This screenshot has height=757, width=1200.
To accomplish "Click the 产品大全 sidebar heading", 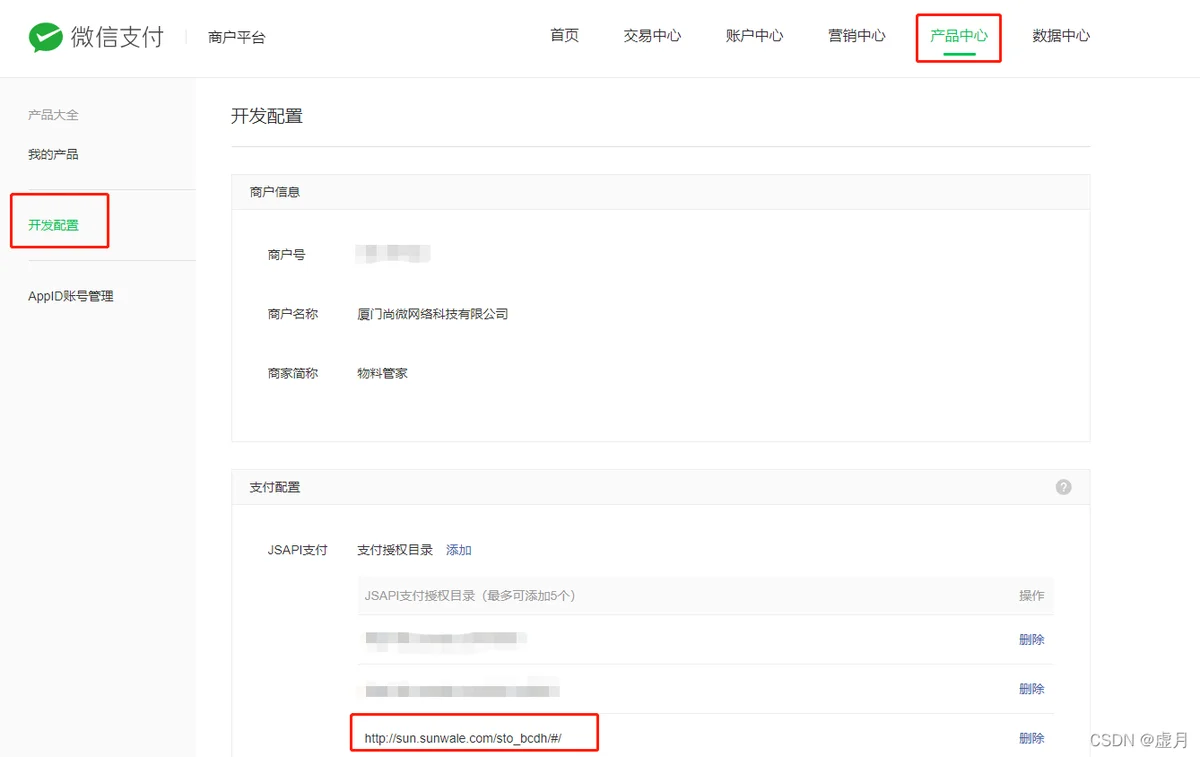I will 53,115.
